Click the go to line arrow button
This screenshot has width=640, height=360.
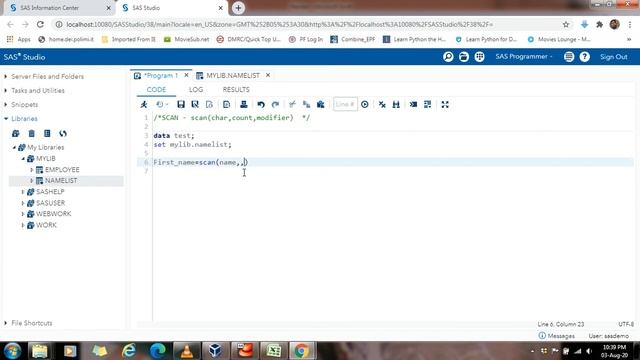(x=365, y=104)
